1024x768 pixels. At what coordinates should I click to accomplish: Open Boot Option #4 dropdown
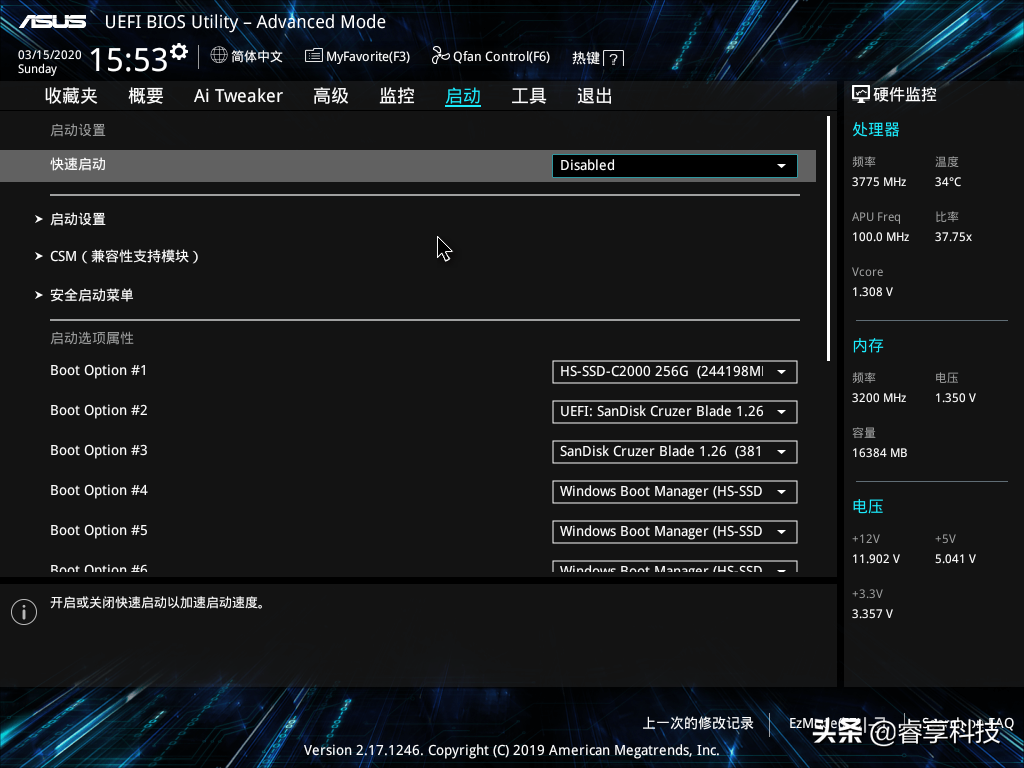click(675, 492)
